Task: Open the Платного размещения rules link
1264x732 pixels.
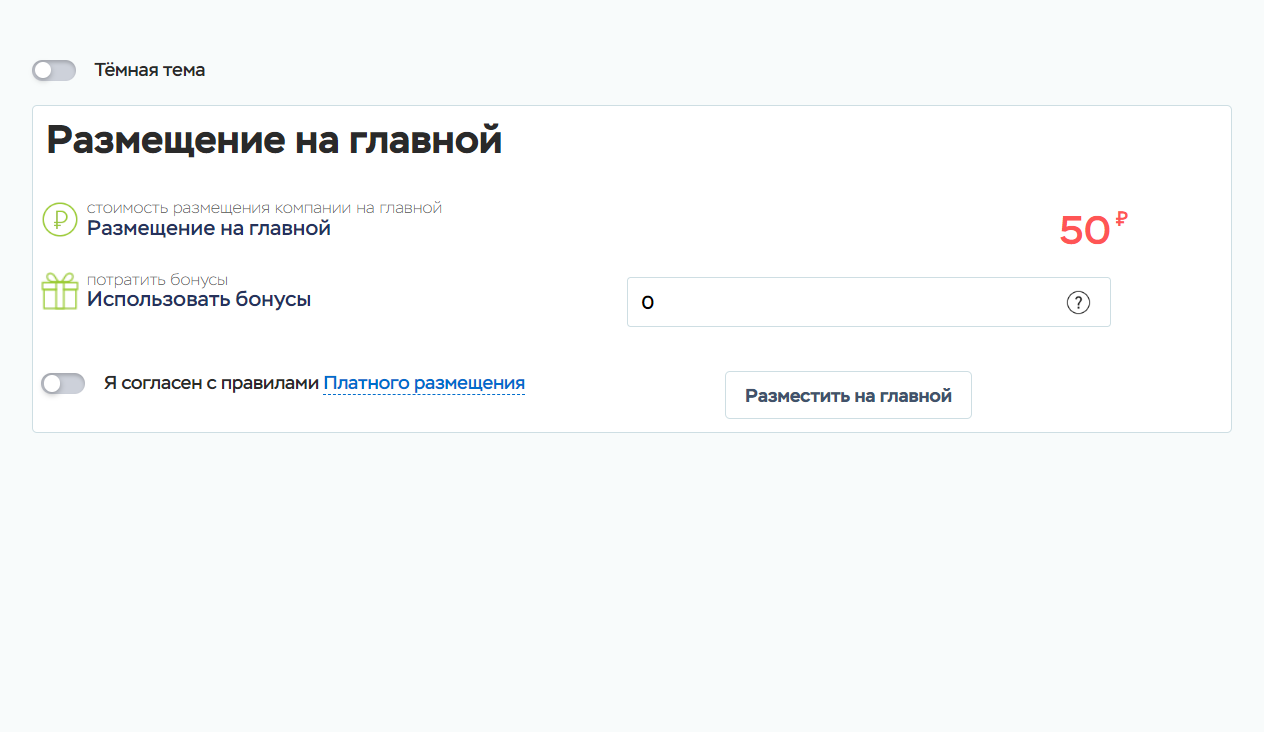Action: tap(424, 383)
